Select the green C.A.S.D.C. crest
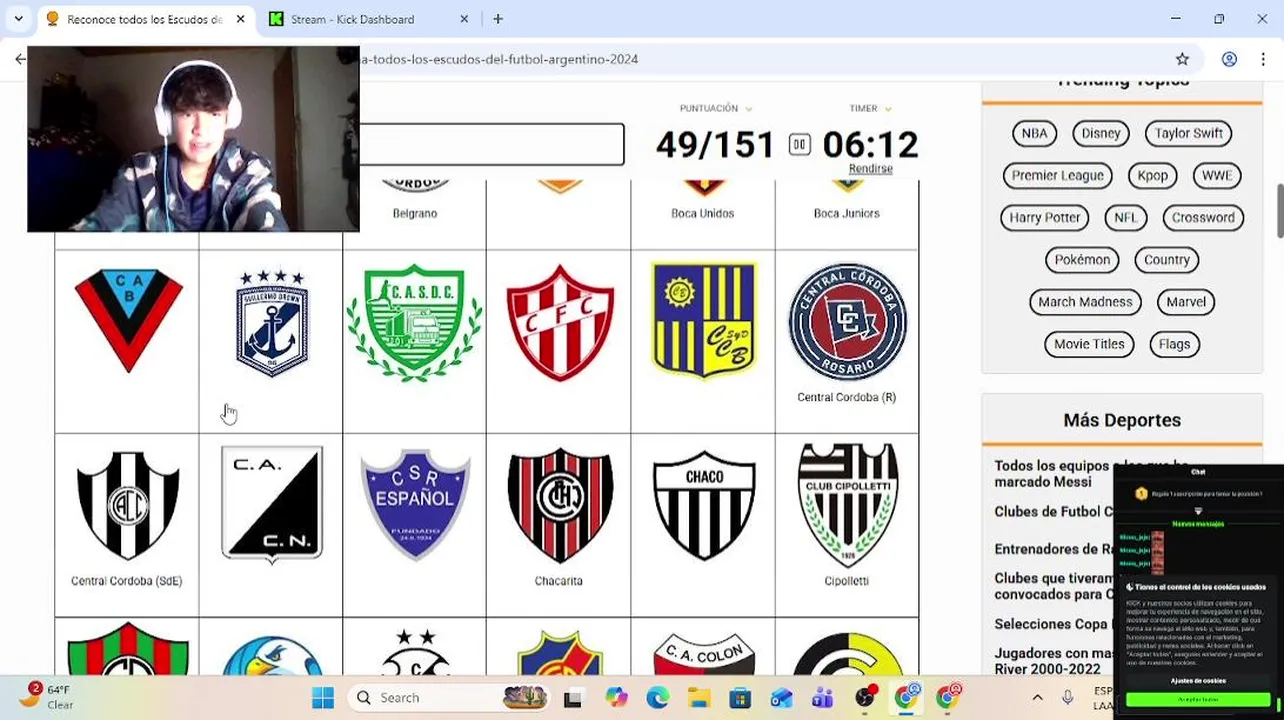1284x720 pixels. tap(414, 322)
